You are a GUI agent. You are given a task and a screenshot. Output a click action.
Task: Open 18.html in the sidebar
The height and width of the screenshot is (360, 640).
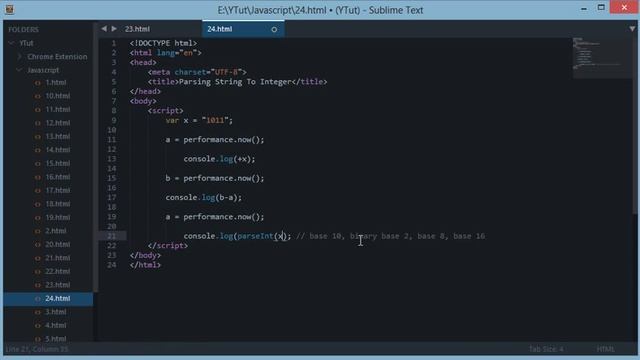click(58, 204)
